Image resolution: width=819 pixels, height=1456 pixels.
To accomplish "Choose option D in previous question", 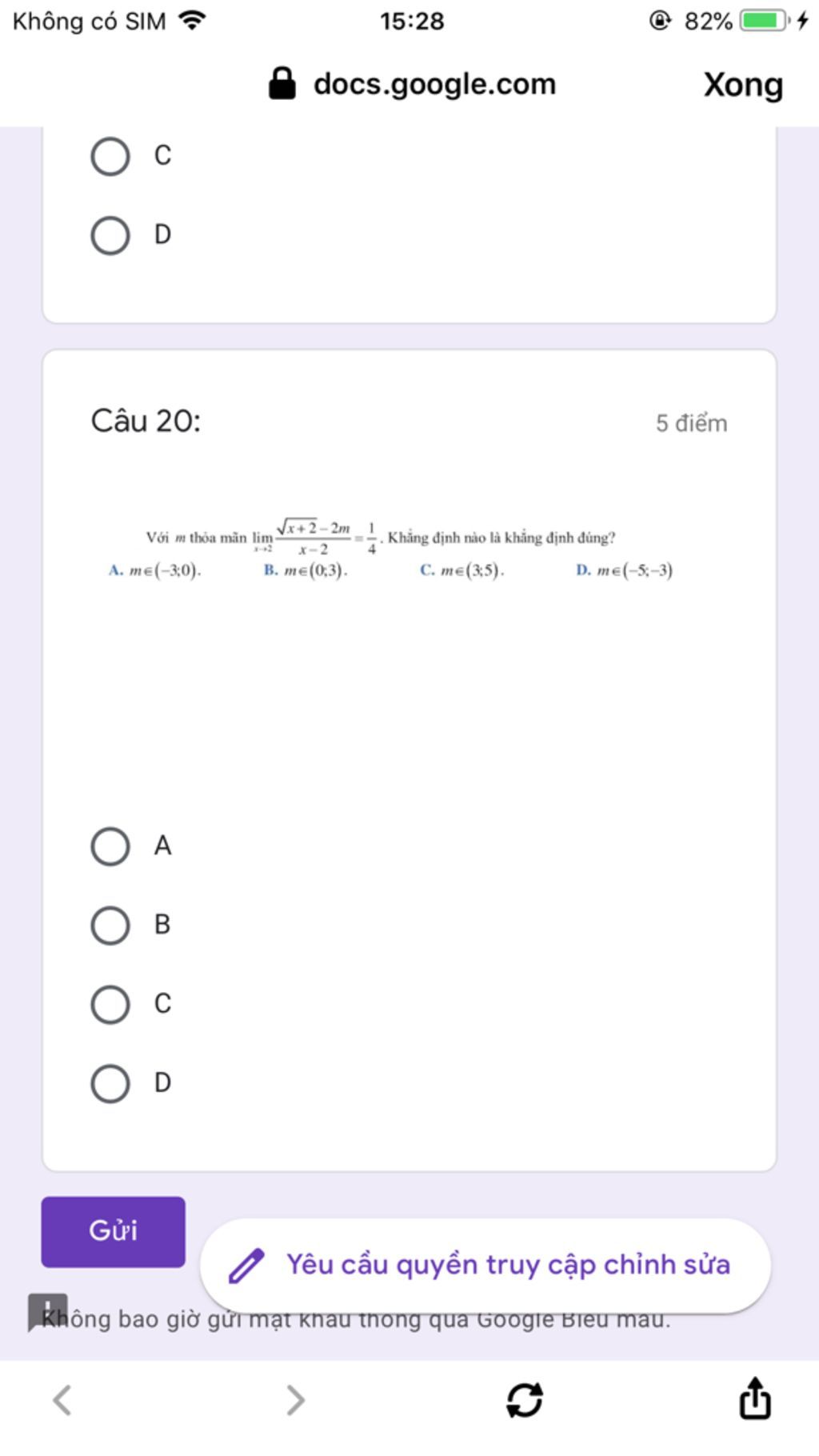I will 110,235.
